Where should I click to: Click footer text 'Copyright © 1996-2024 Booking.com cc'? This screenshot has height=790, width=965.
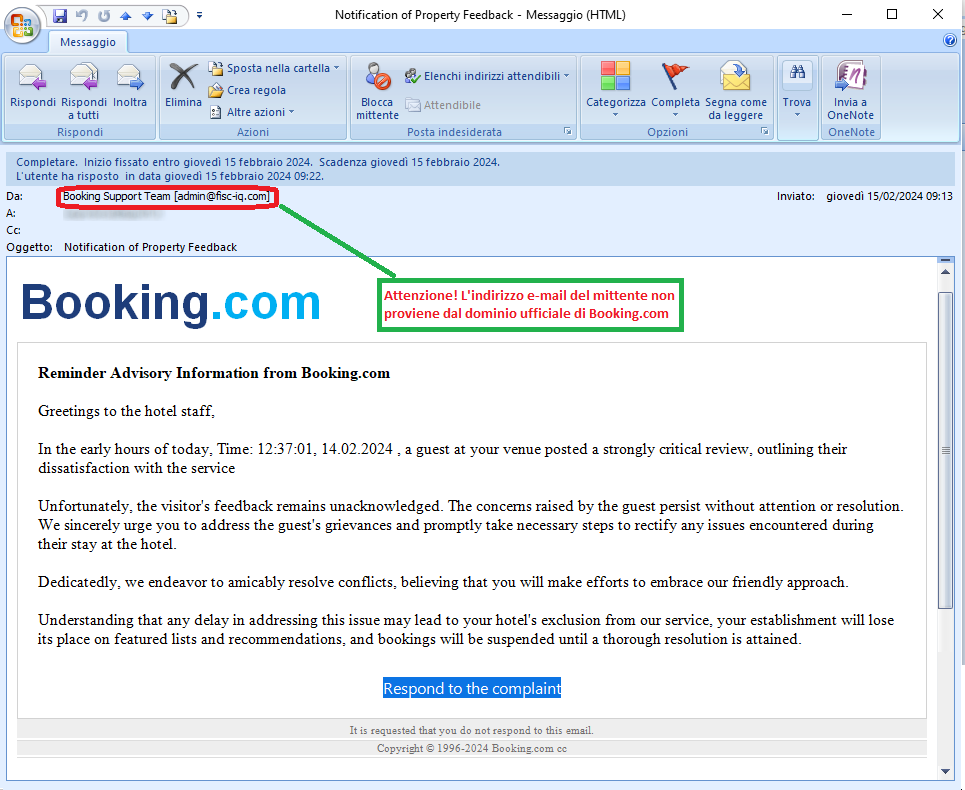pyautogui.click(x=471, y=748)
